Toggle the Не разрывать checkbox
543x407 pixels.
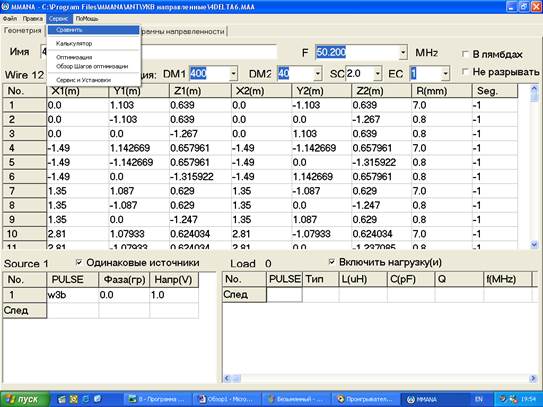click(x=465, y=72)
